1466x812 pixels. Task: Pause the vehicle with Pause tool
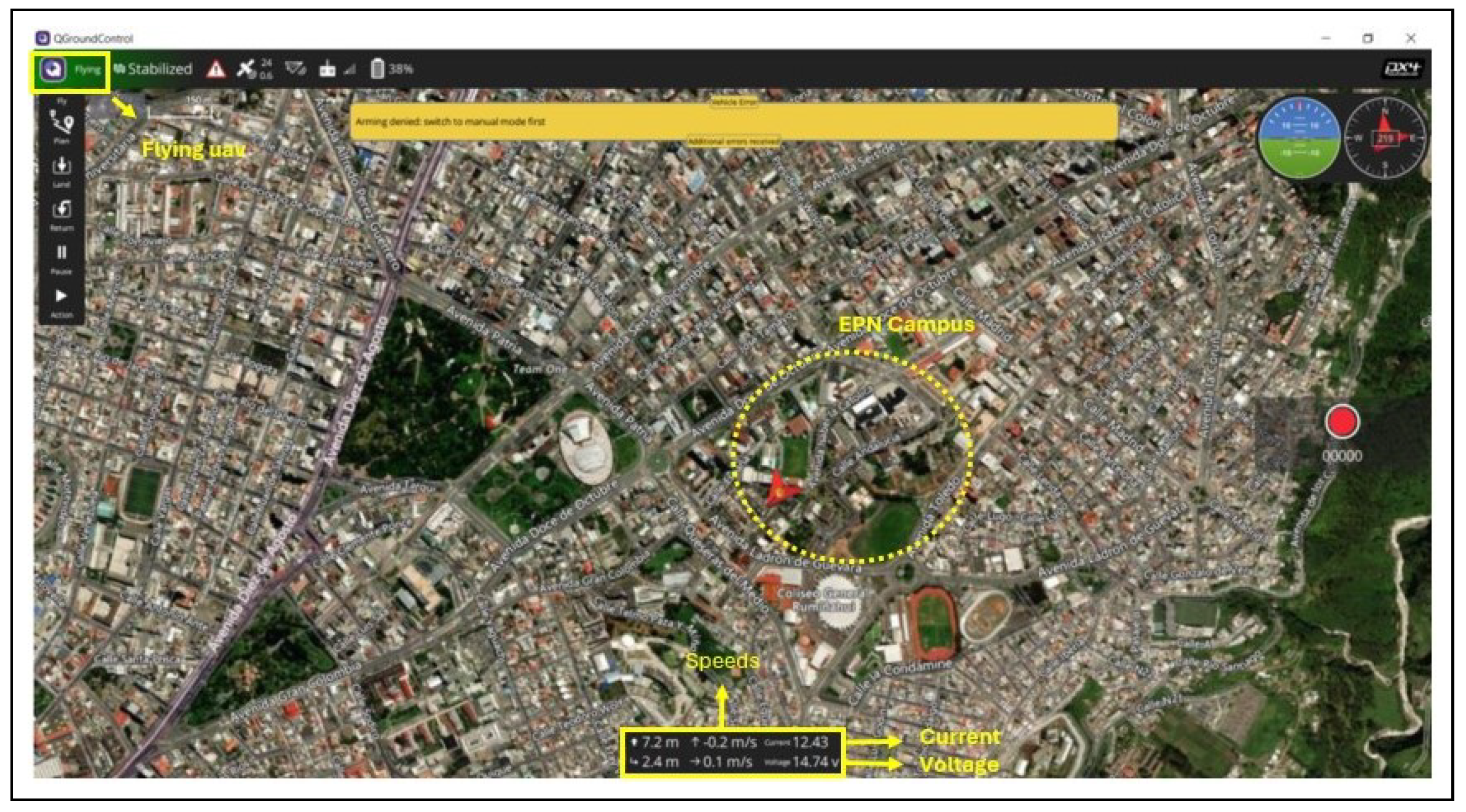[x=61, y=256]
